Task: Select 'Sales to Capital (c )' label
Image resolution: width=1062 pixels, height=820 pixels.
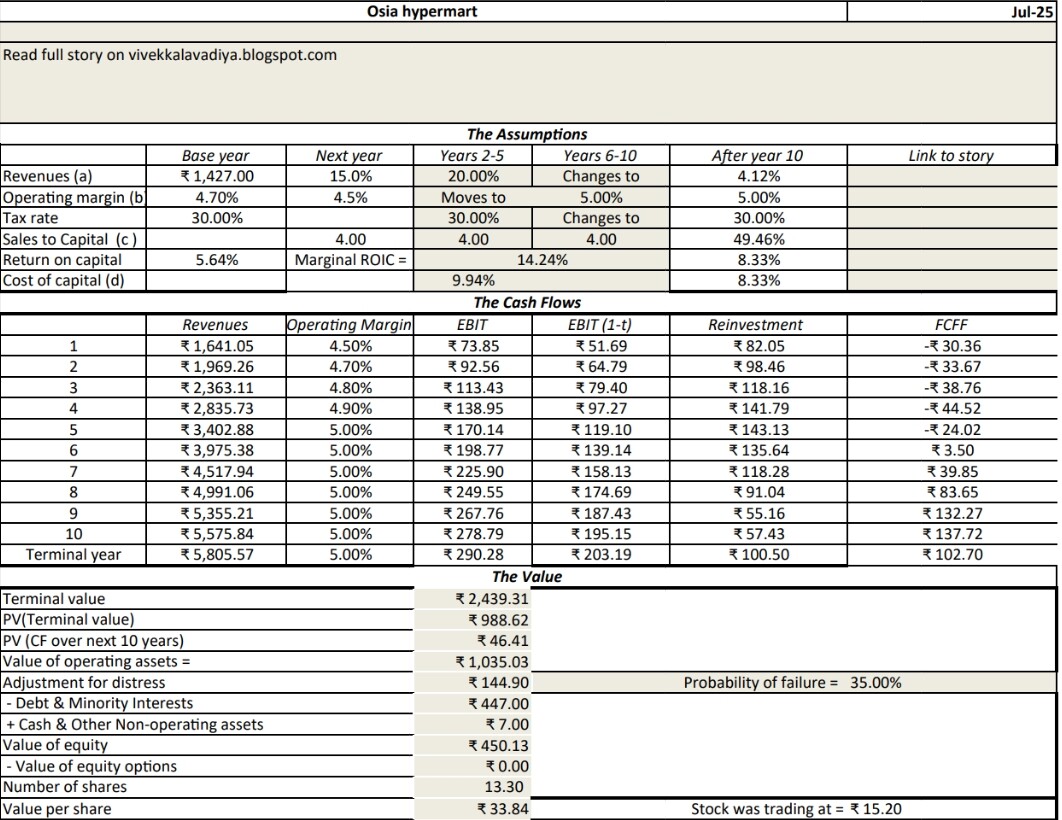Action: [x=70, y=239]
